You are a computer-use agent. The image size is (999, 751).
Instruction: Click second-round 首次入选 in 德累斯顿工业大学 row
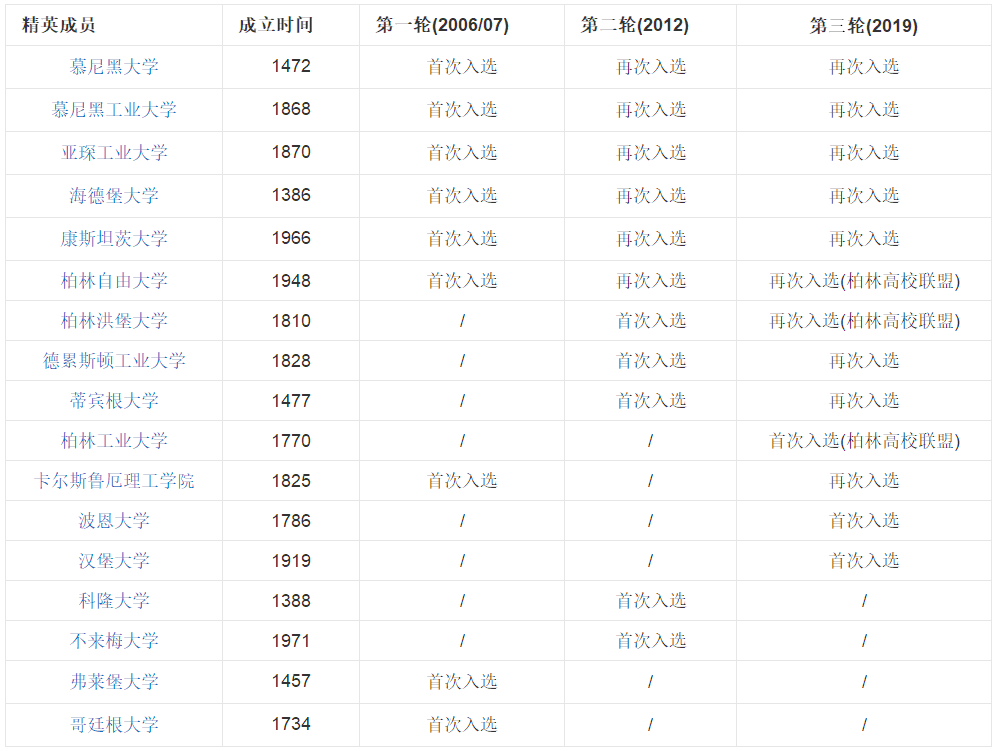(x=650, y=361)
